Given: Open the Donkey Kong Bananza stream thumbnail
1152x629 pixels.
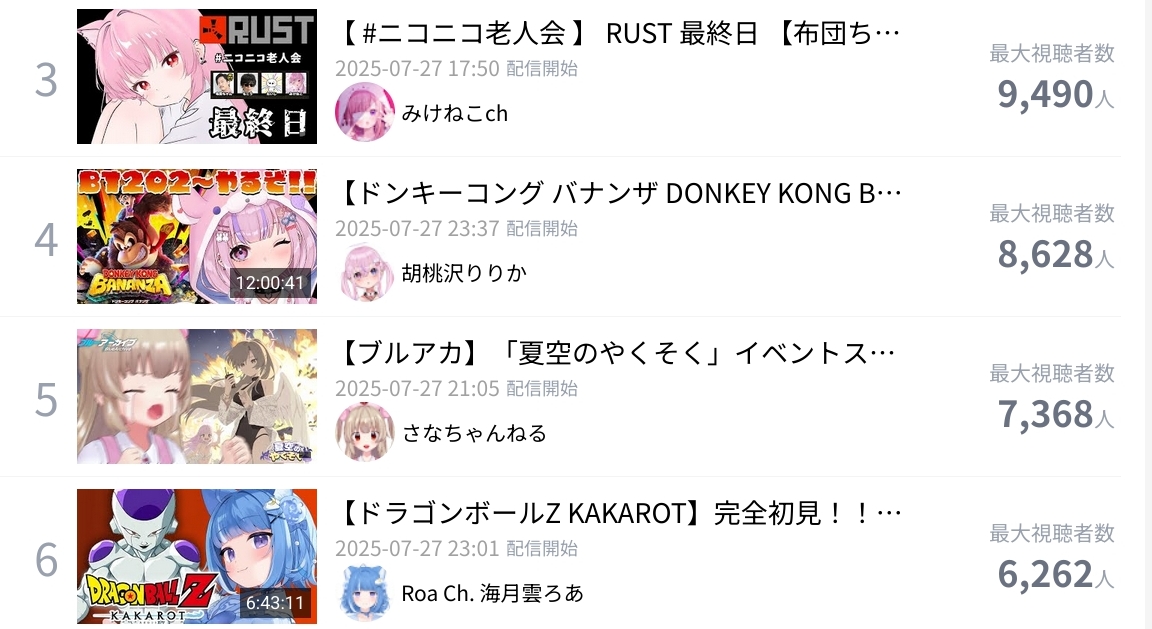Looking at the screenshot, I should coord(197,237).
